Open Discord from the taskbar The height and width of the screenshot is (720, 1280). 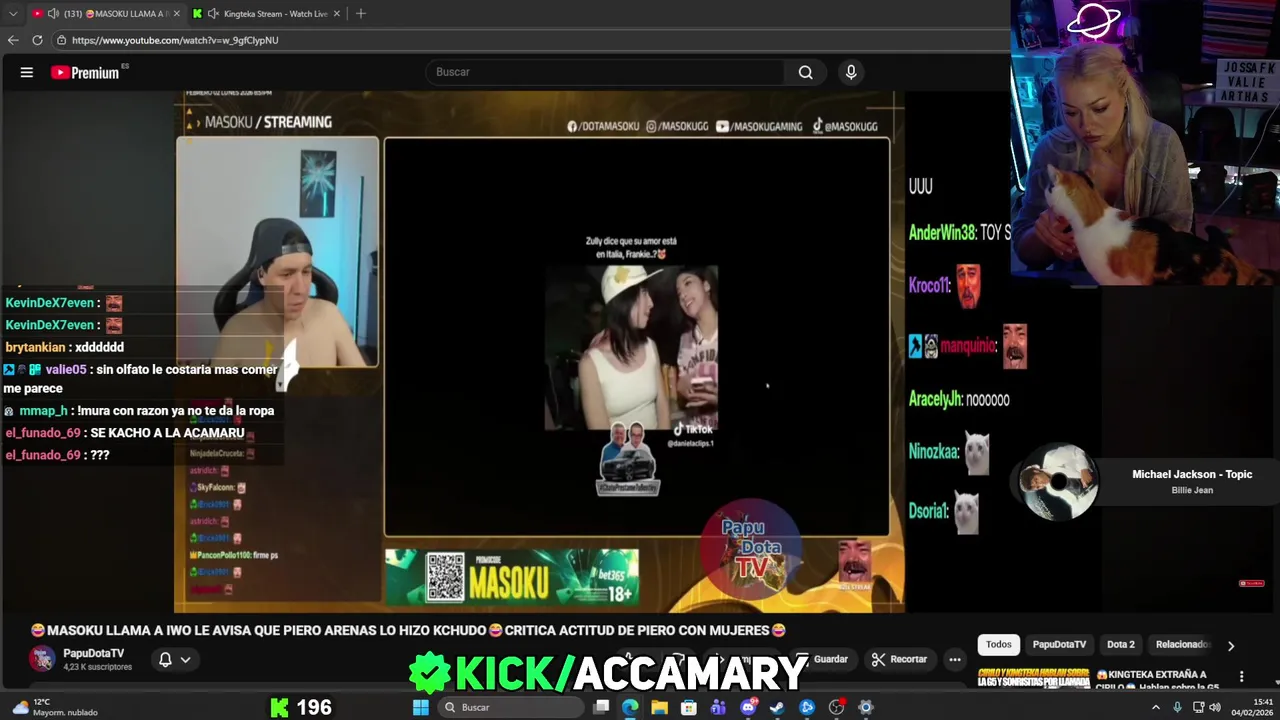[x=748, y=707]
